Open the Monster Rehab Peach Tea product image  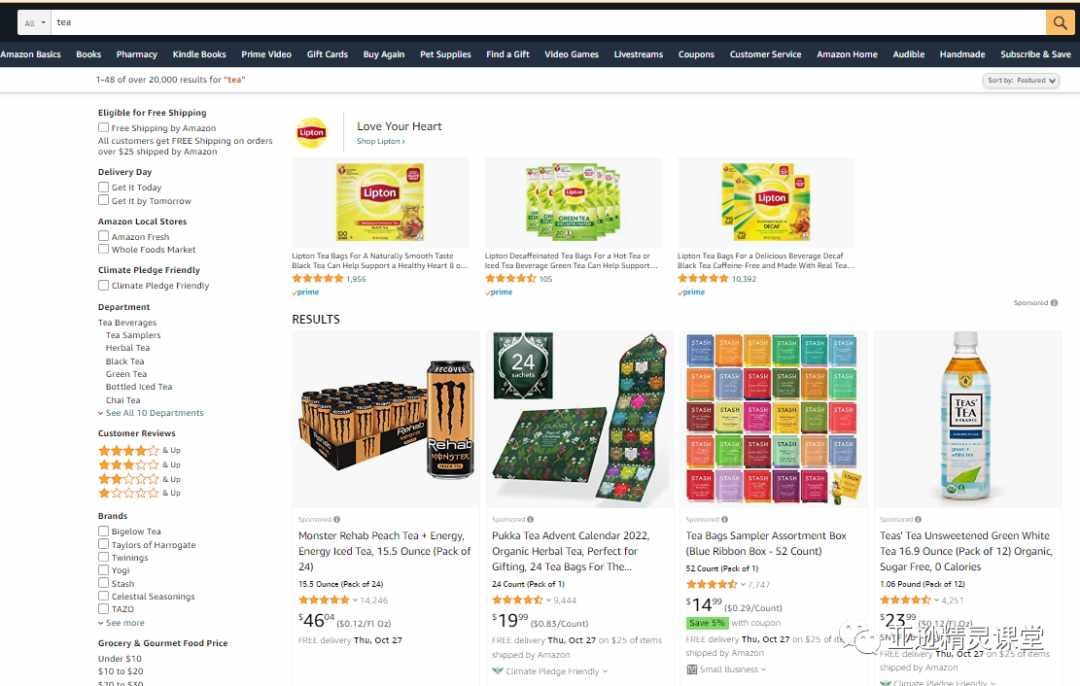click(385, 419)
